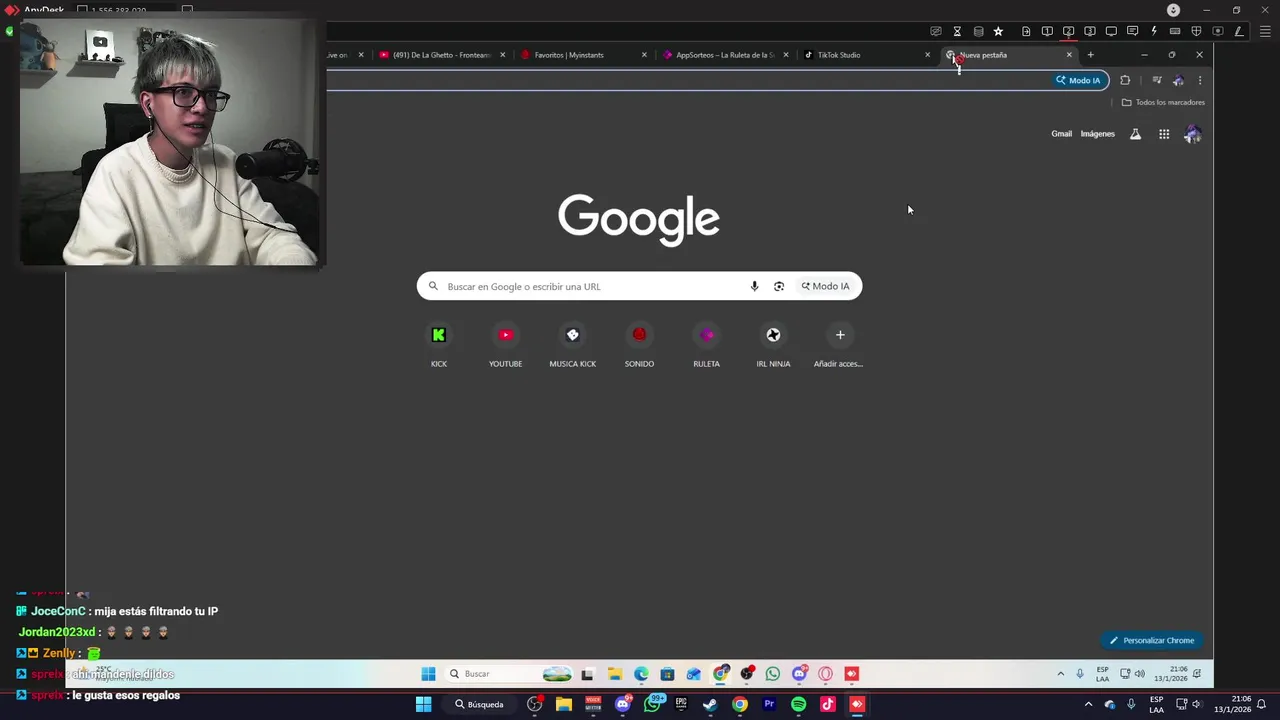Open Premiere Pro on local taskbar
The height and width of the screenshot is (720, 1280).
coord(769,705)
